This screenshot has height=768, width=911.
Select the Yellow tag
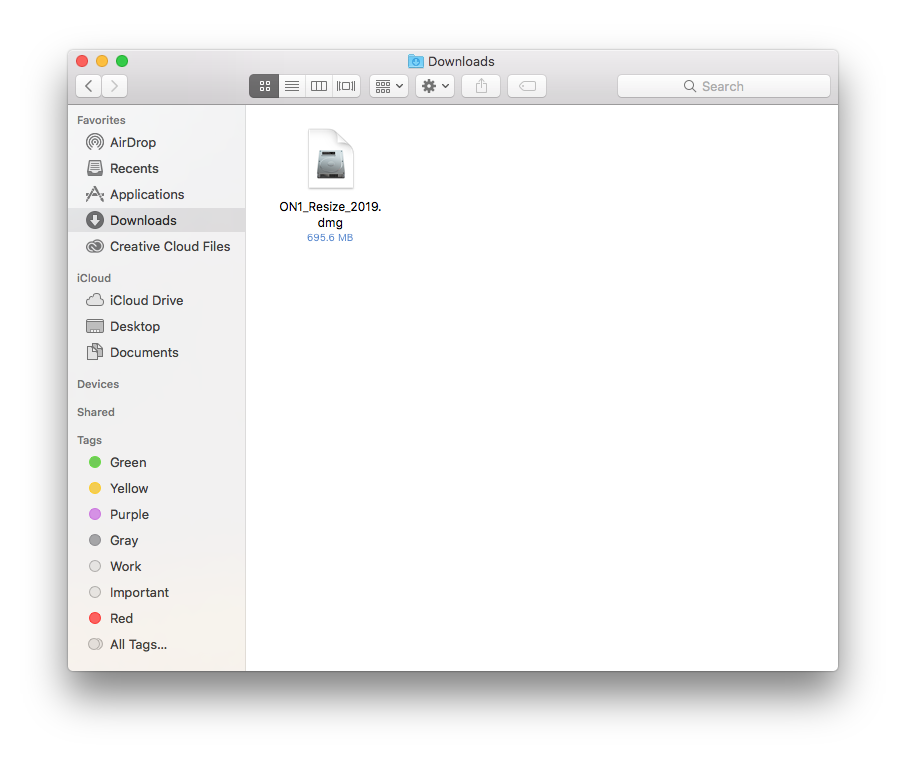click(x=156, y=489)
